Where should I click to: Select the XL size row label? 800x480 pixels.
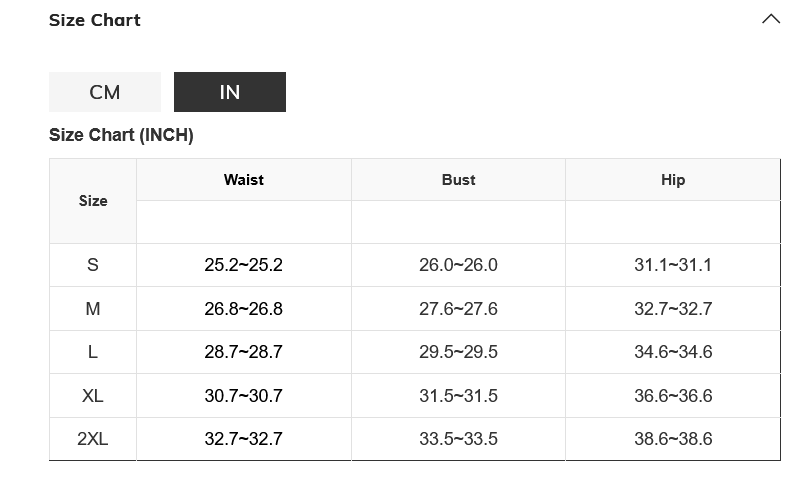(x=93, y=396)
